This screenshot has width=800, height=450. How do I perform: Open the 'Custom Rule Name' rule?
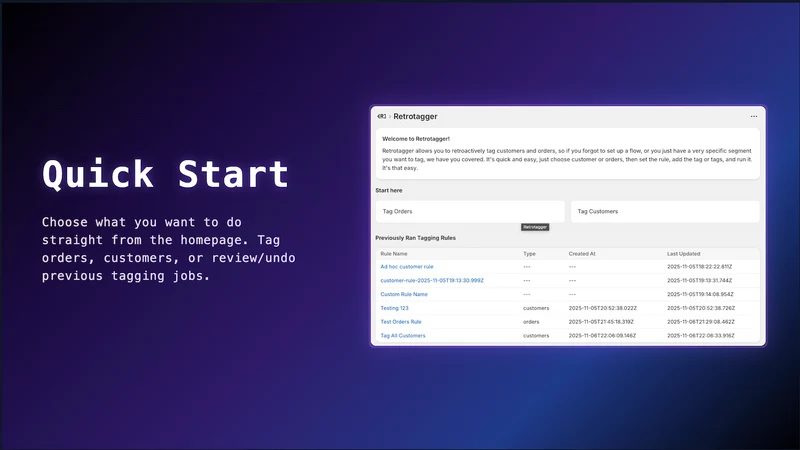(404, 294)
